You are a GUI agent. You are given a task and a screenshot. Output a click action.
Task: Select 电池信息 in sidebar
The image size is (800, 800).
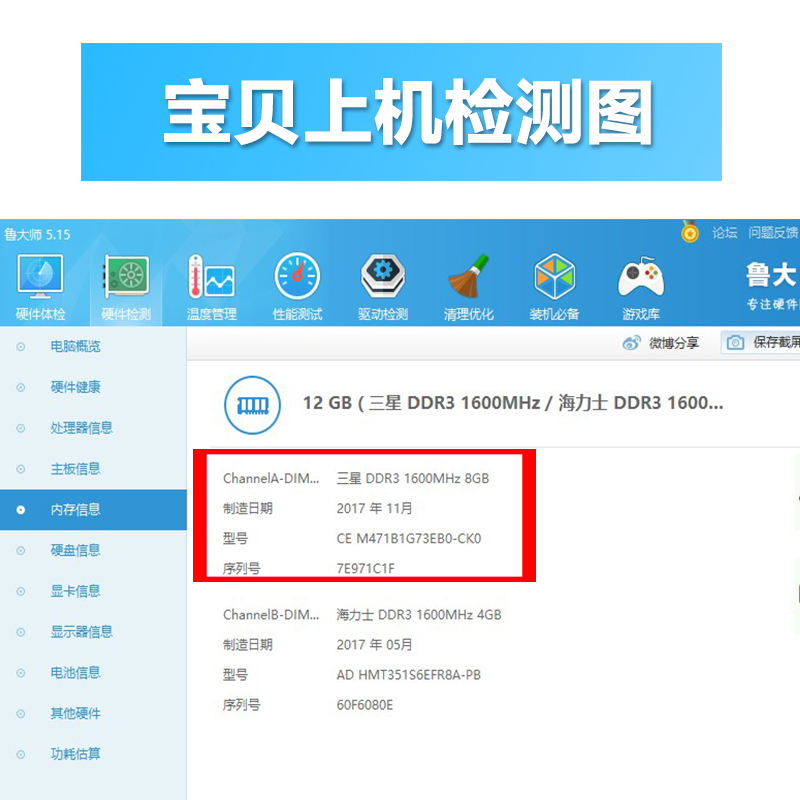click(x=76, y=673)
